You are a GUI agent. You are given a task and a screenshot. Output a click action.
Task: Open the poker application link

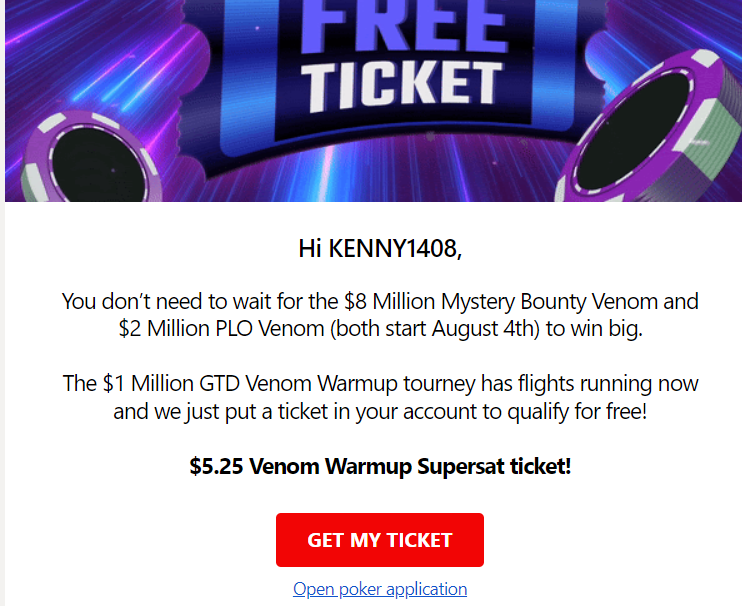[x=380, y=589]
